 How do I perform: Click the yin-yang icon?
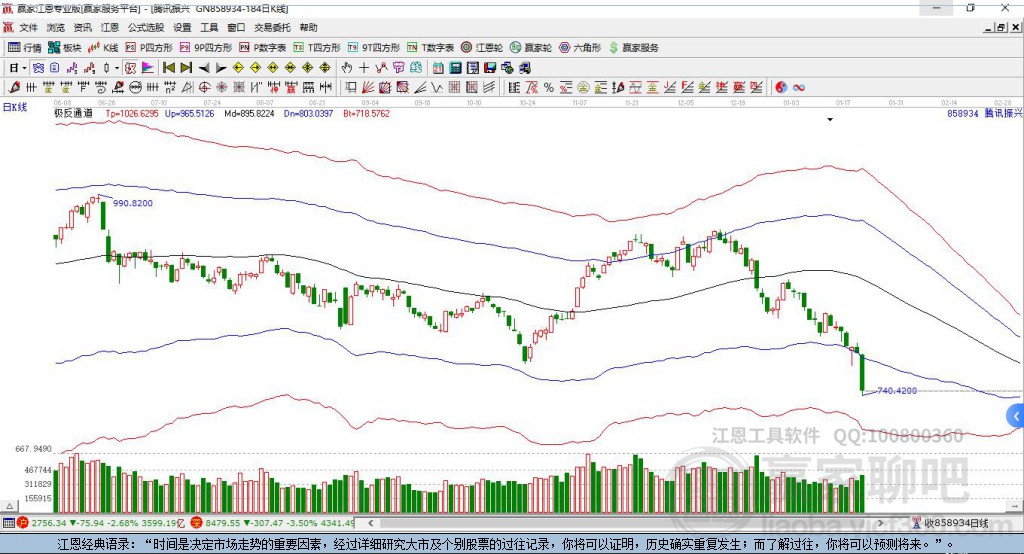coord(781,88)
